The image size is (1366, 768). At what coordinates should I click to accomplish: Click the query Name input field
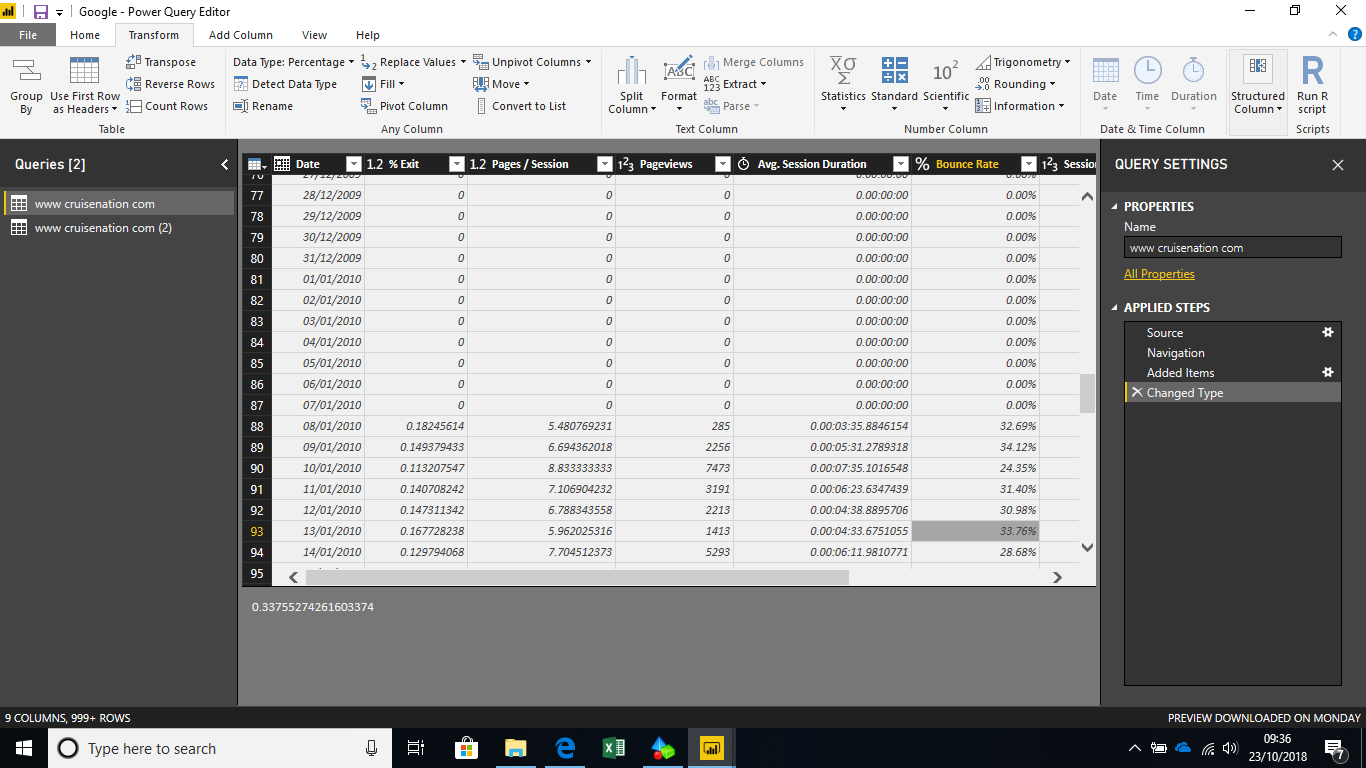(1232, 248)
